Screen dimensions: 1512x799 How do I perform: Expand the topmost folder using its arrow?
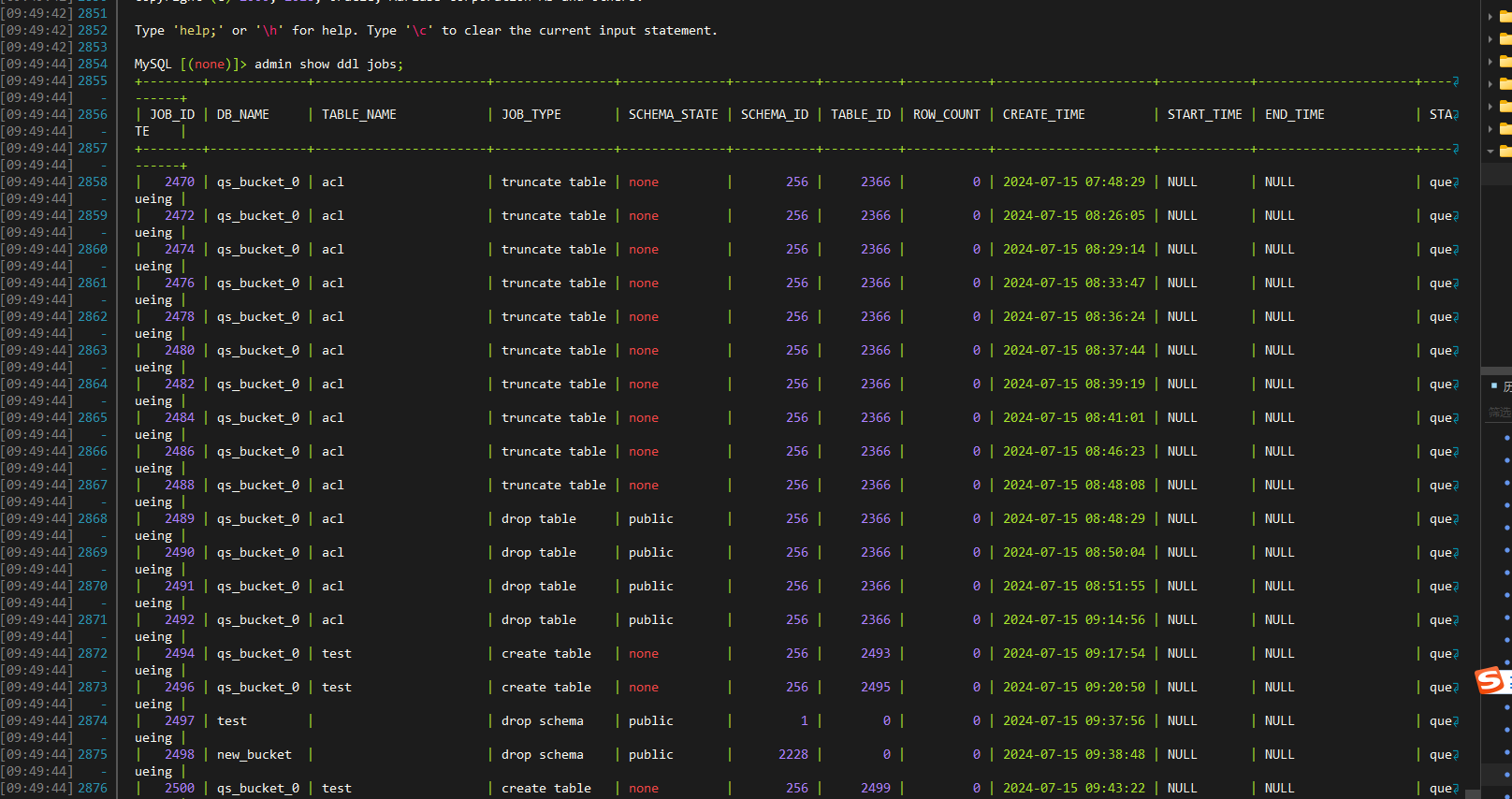point(1490,16)
